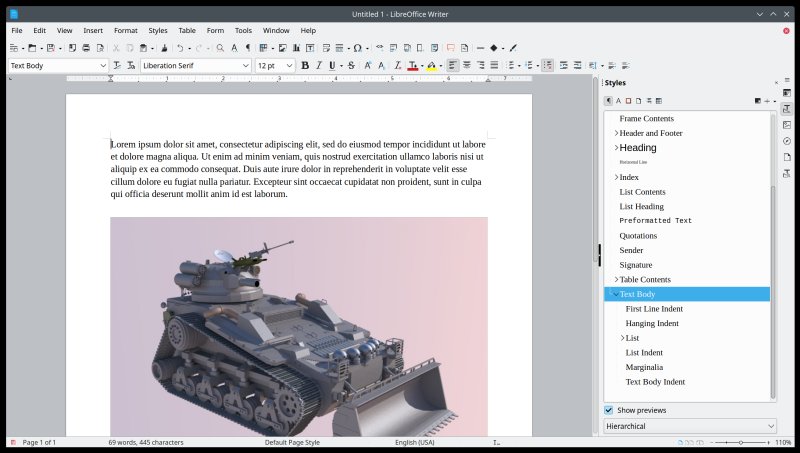Toggle formatting marks pilcrow icon
This screenshot has width=800, height=453.
coord(248,48)
